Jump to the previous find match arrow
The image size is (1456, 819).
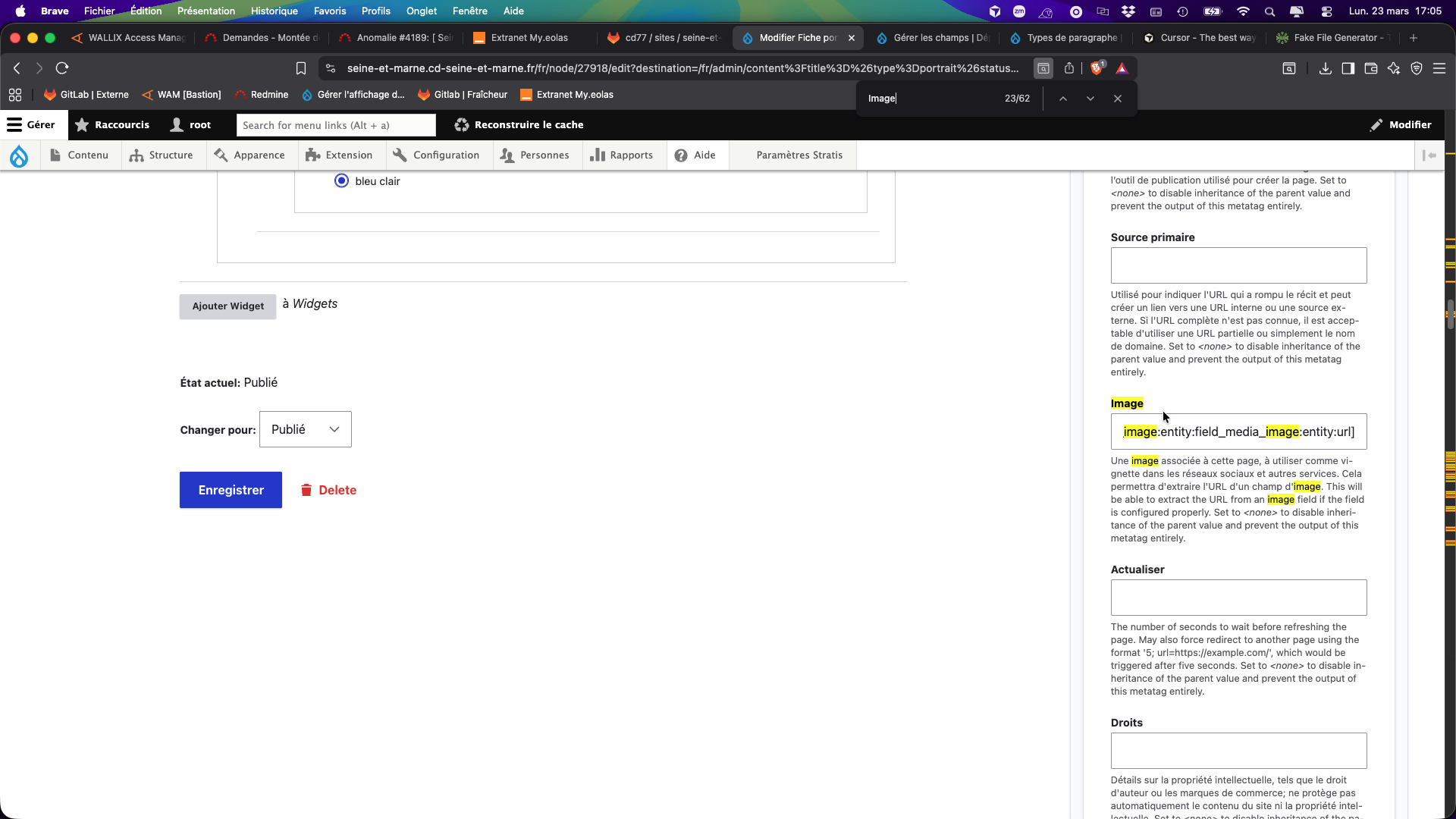click(x=1063, y=99)
